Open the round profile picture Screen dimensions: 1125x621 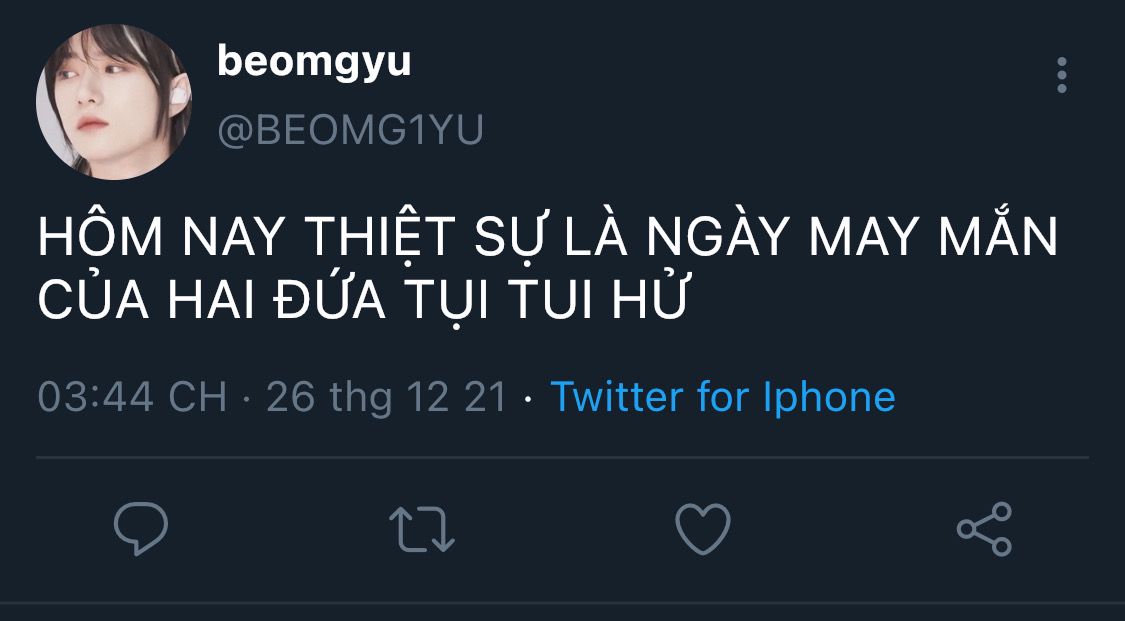[x=113, y=102]
